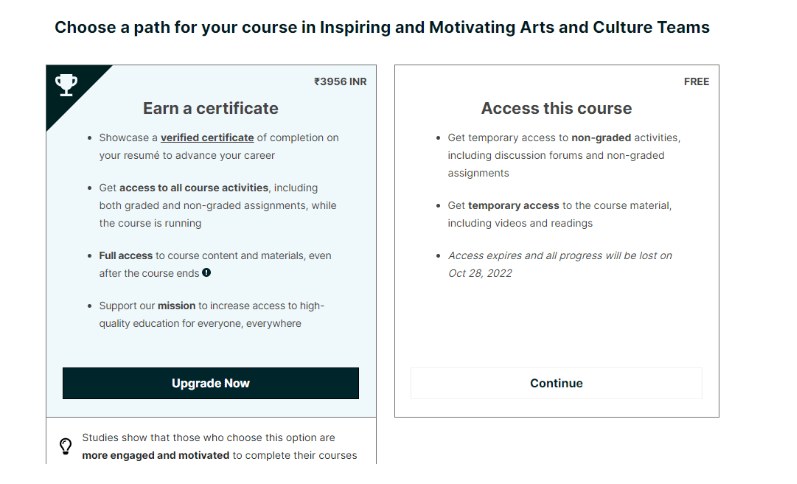Screen dimensions: 797x484
Task: Select the 'Access this course' heading
Action: point(557,108)
